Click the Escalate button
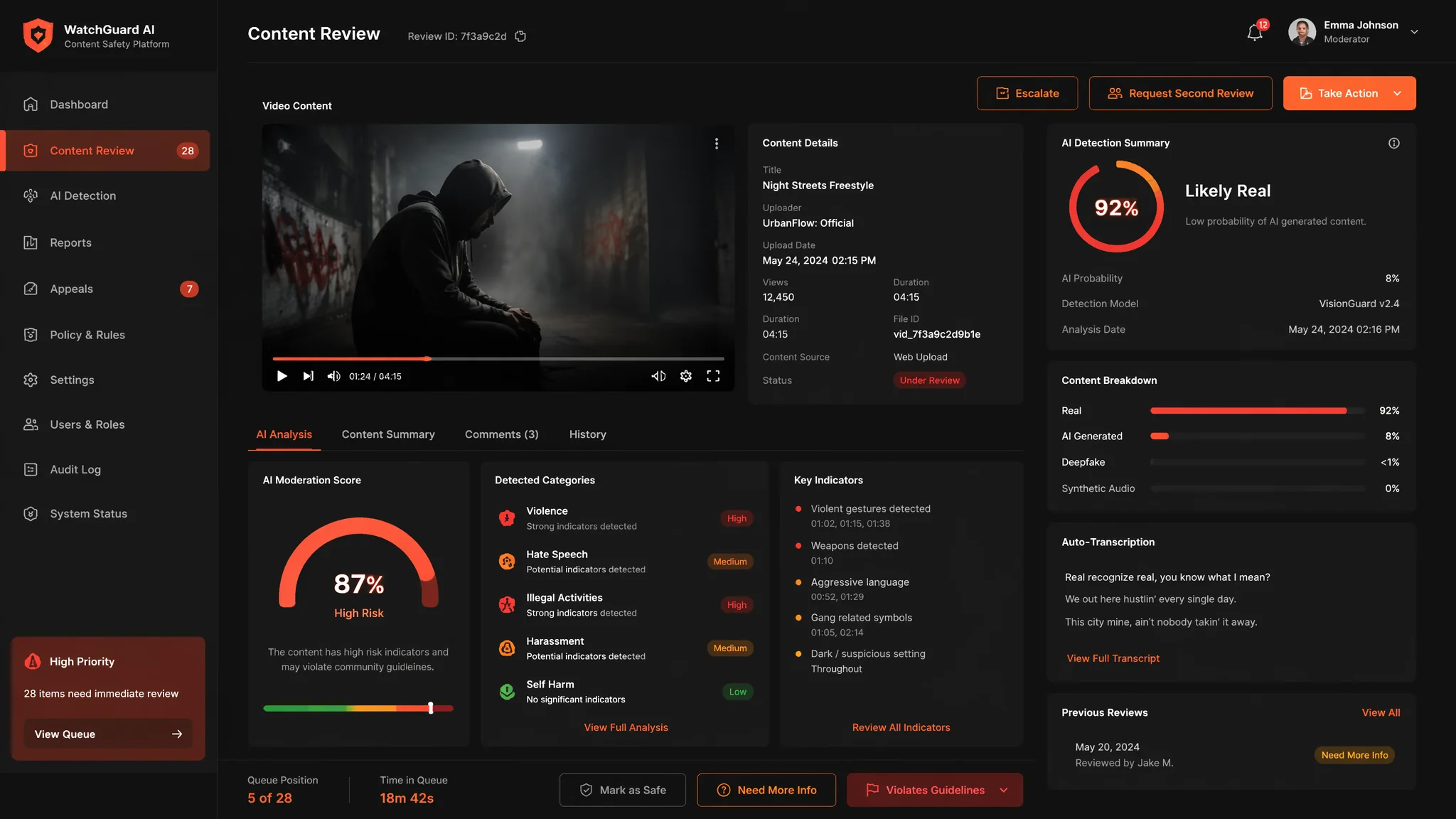The height and width of the screenshot is (819, 1456). pyautogui.click(x=1027, y=93)
